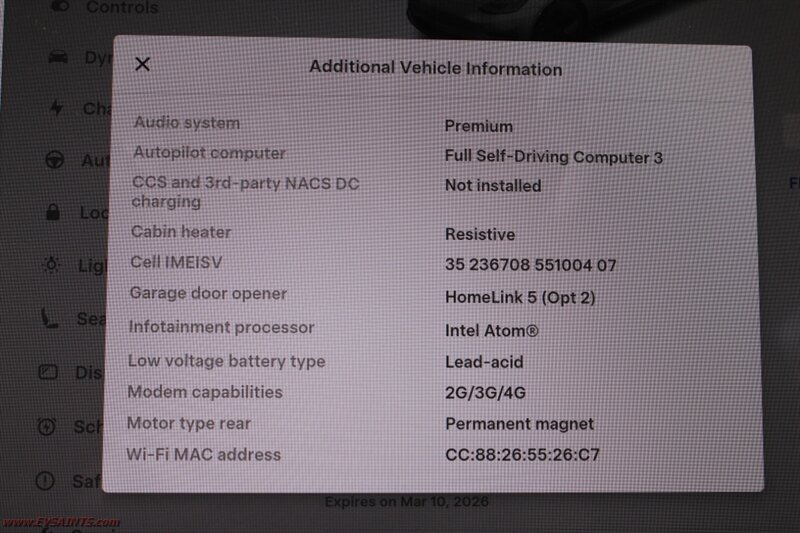Image resolution: width=800 pixels, height=533 pixels.
Task: Tap the Wi-Fi MAC address value
Action: point(522,454)
